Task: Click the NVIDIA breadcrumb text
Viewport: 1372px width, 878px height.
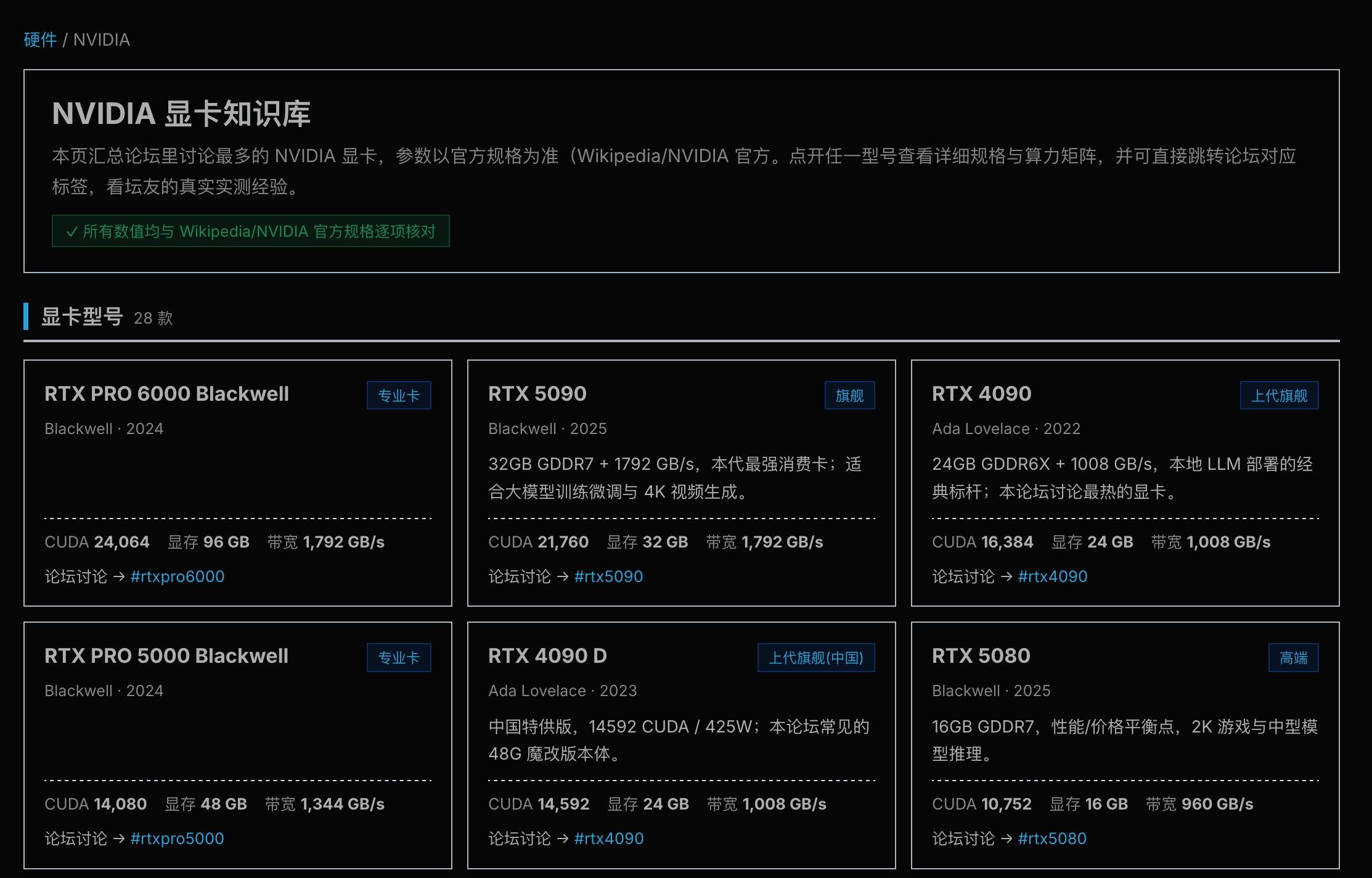Action: tap(102, 40)
